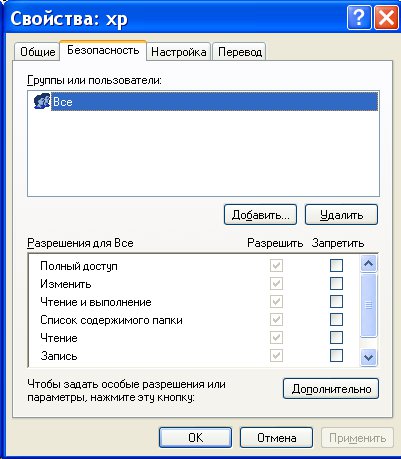The width and height of the screenshot is (401, 459).
Task: Open Дополнительно special permissions settings
Action: point(331,389)
